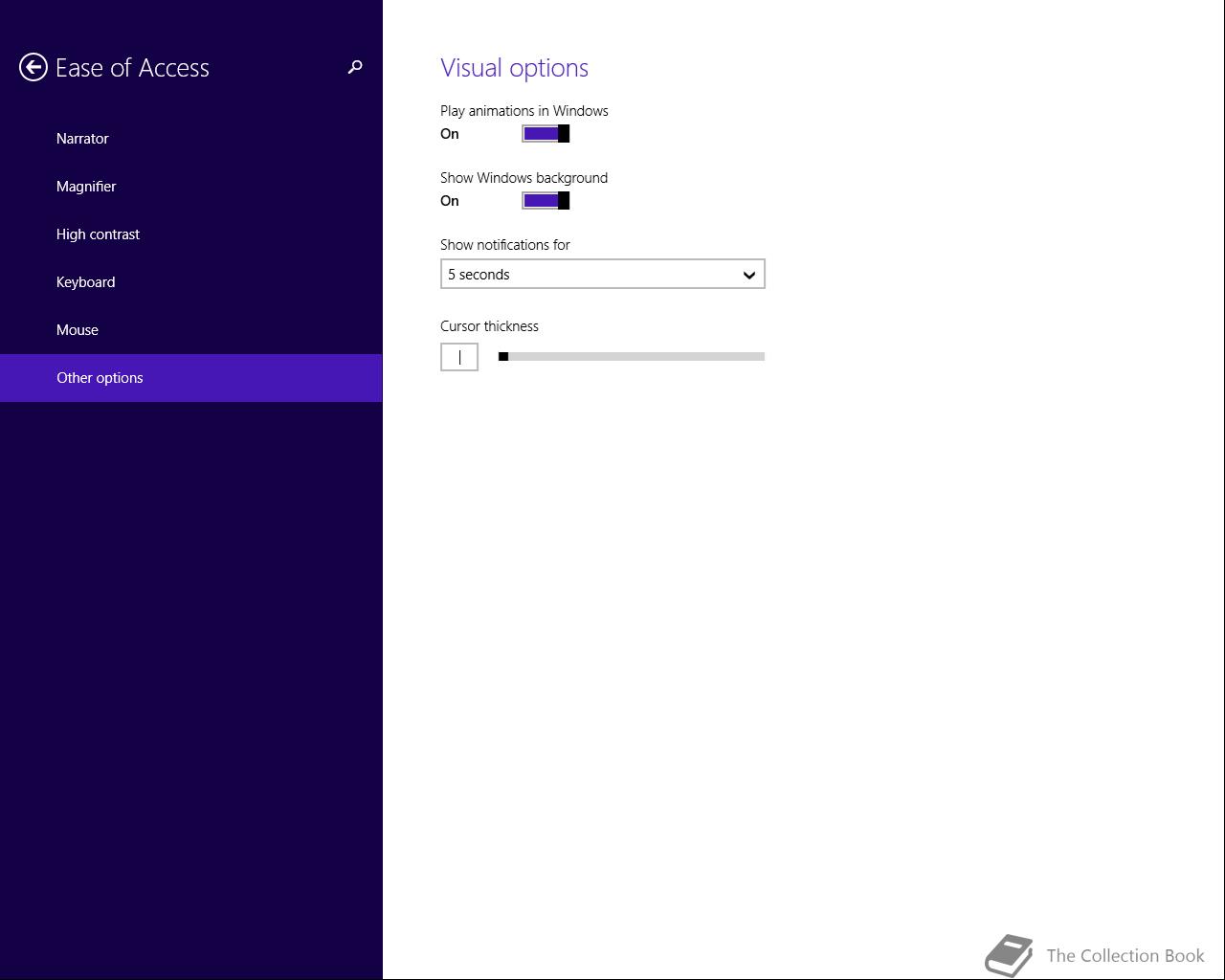Click the Ease of Access title
1225x980 pixels.
coord(132,68)
